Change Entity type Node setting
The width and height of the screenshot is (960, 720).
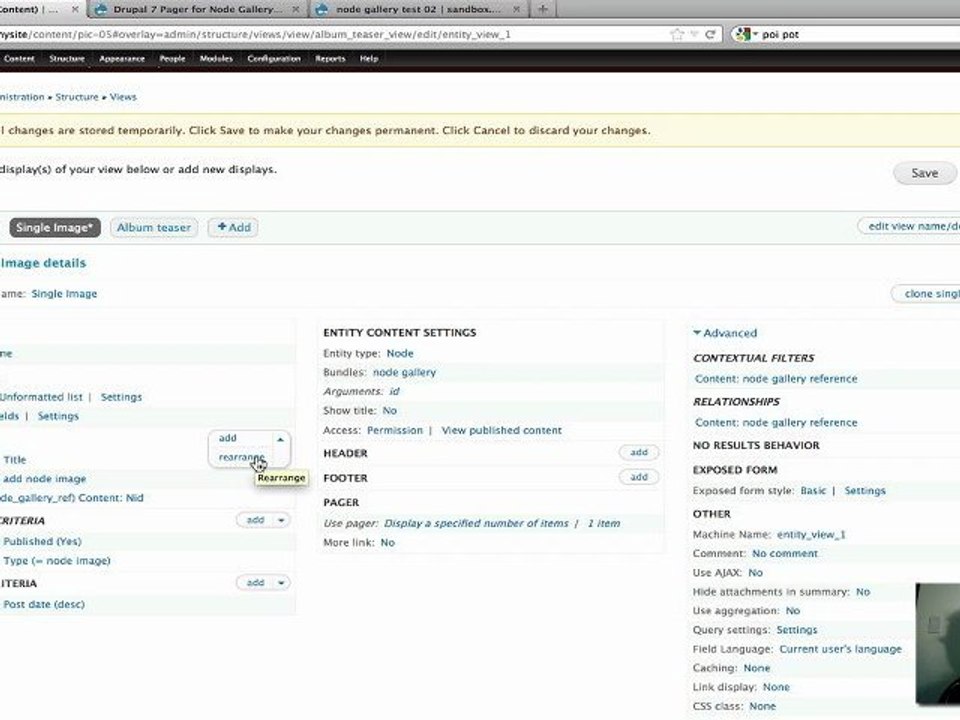click(400, 353)
